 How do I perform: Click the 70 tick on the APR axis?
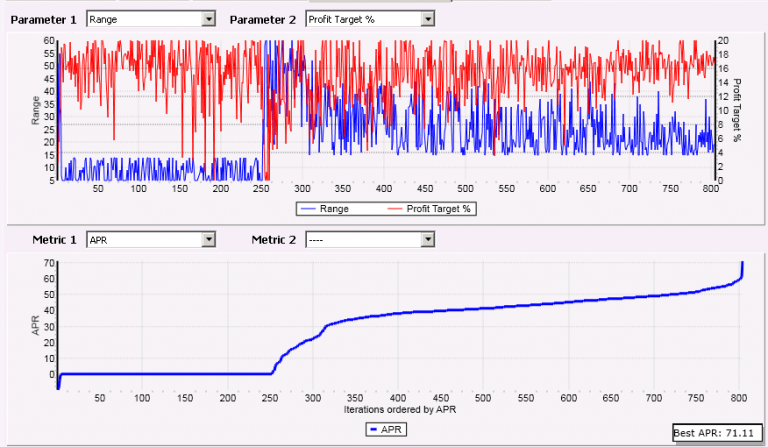(48, 263)
